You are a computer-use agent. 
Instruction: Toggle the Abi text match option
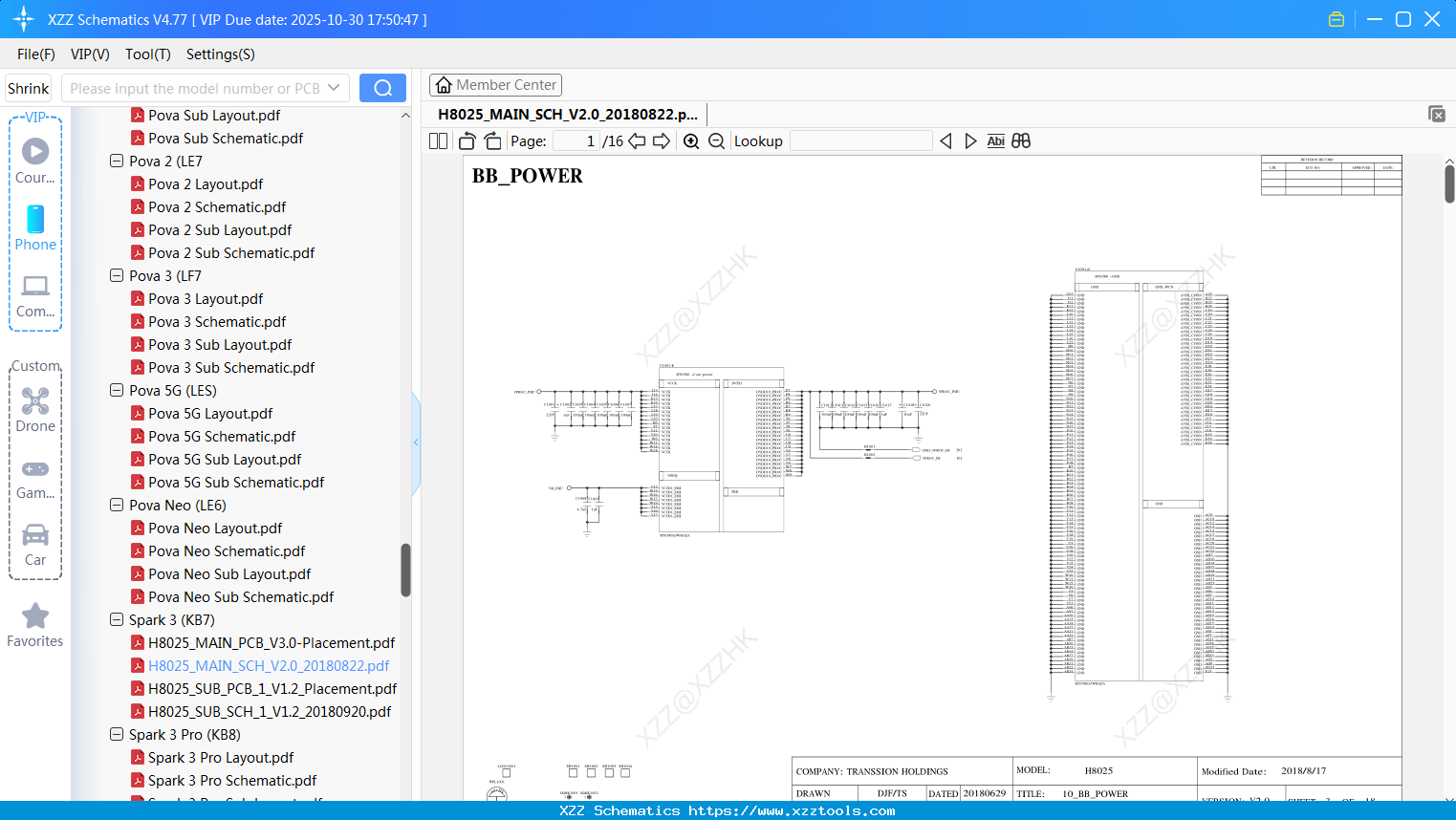point(995,141)
